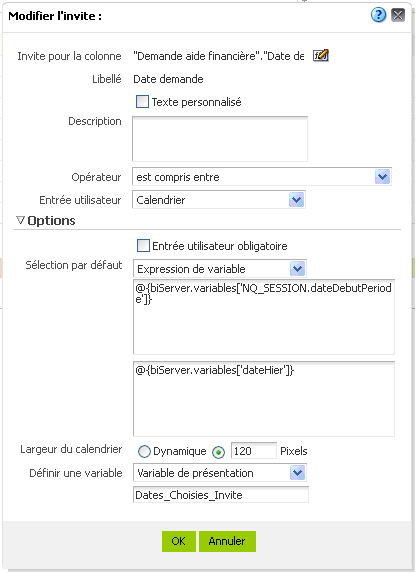Click the OK button
The height and width of the screenshot is (574, 417).
click(179, 541)
